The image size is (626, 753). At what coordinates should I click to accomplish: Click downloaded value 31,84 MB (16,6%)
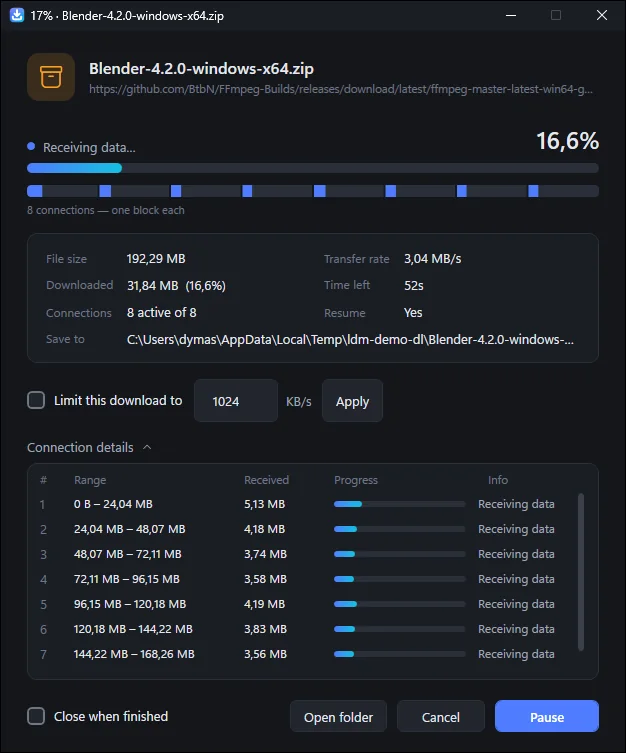[x=176, y=286]
